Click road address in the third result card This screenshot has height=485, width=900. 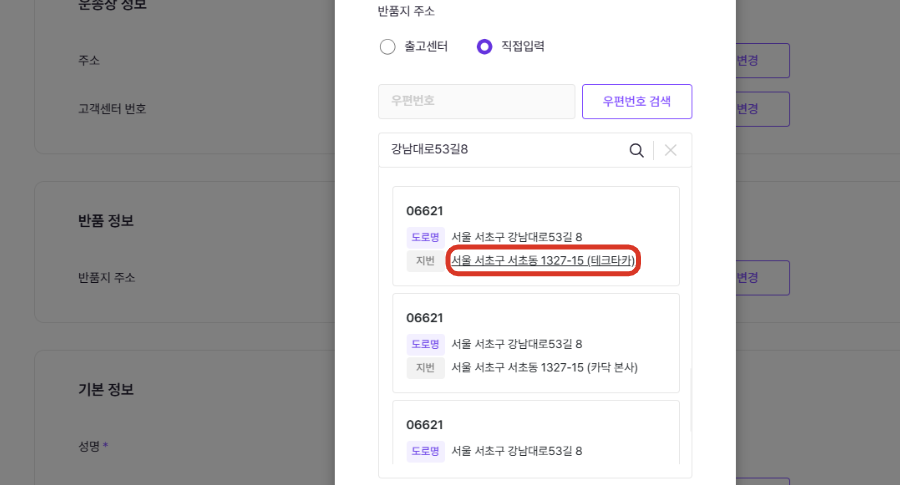[x=517, y=451]
